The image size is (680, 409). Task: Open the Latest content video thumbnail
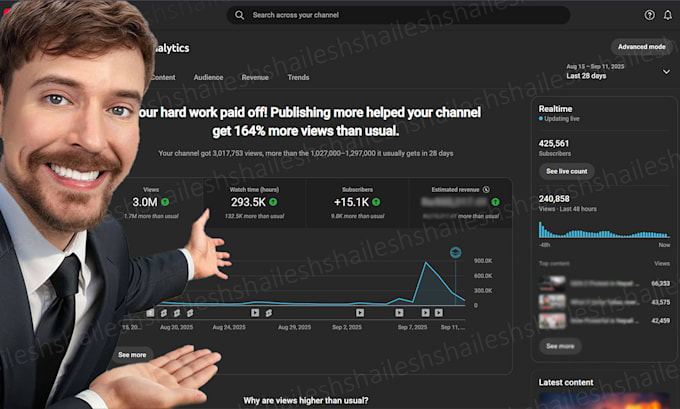coord(604,401)
